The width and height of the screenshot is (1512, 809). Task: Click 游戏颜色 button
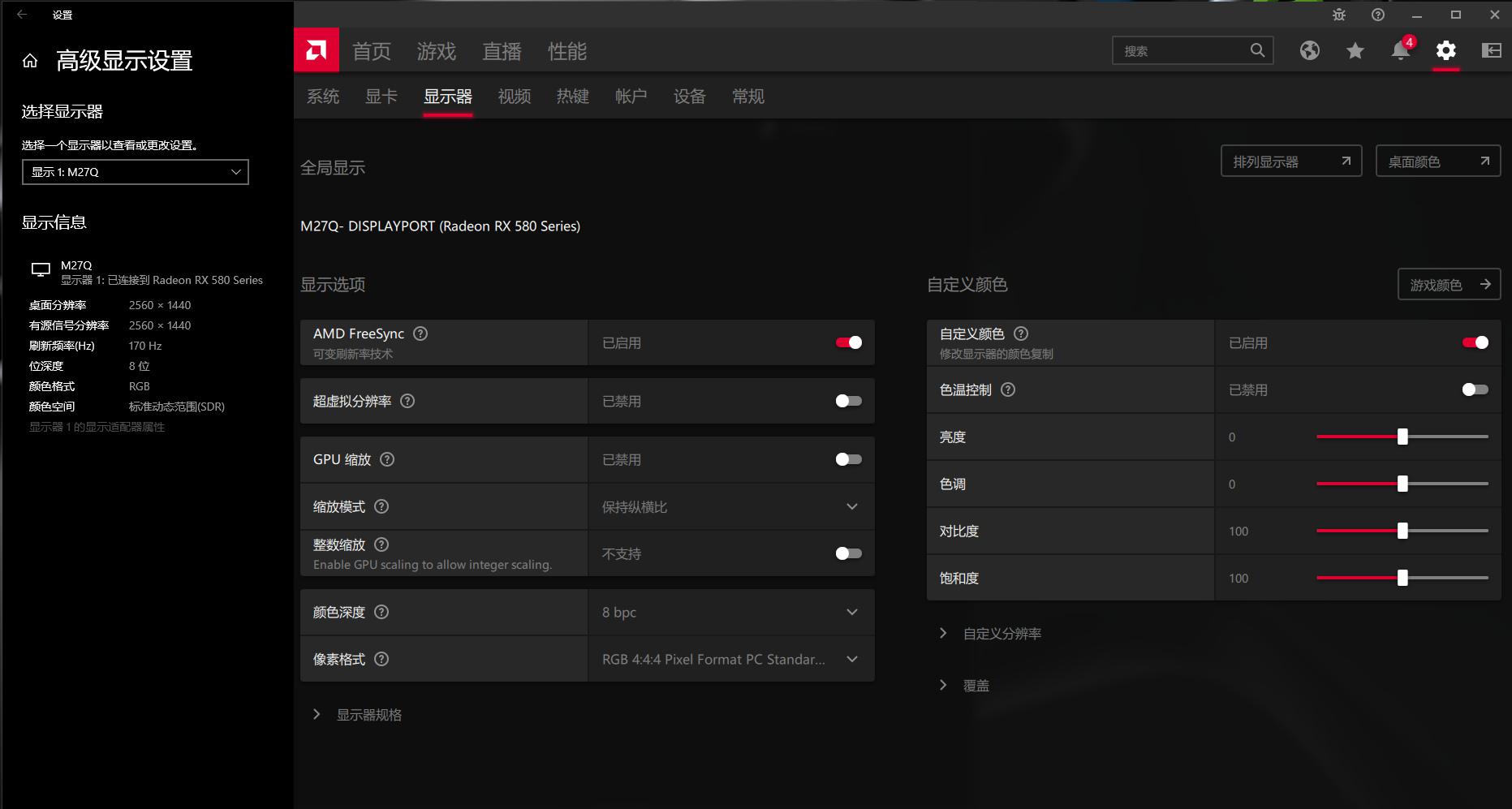[x=1450, y=285]
